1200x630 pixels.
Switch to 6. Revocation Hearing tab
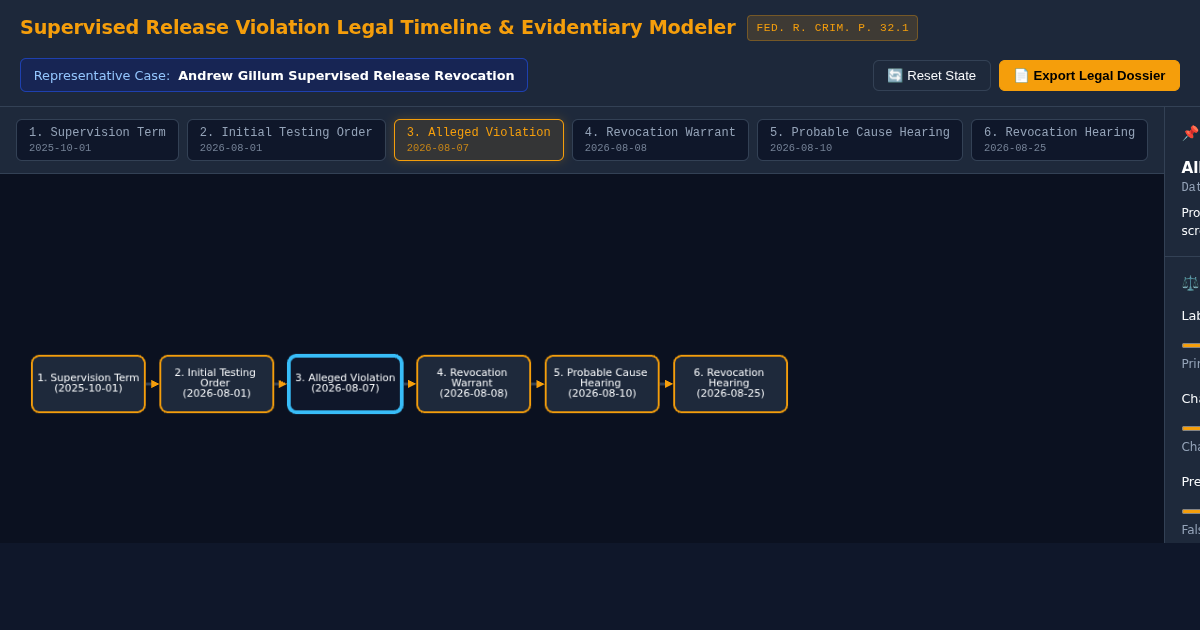coord(1059,140)
